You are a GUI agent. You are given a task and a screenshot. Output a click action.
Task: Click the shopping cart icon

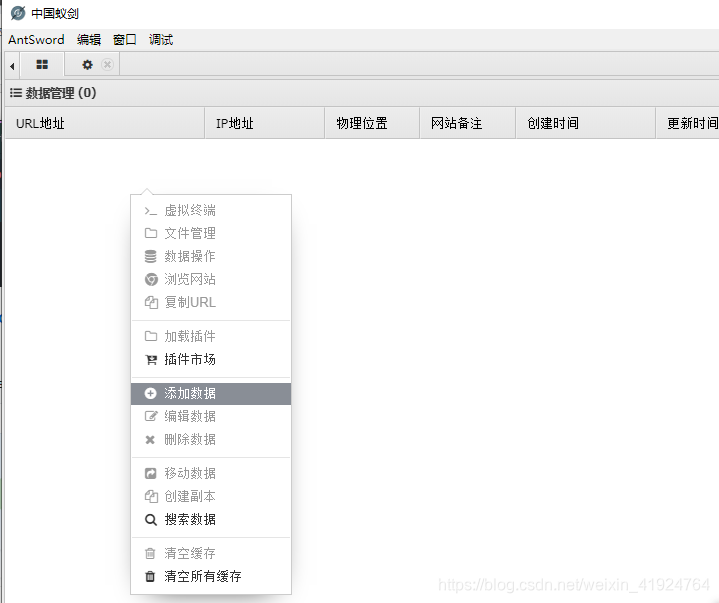tap(151, 360)
